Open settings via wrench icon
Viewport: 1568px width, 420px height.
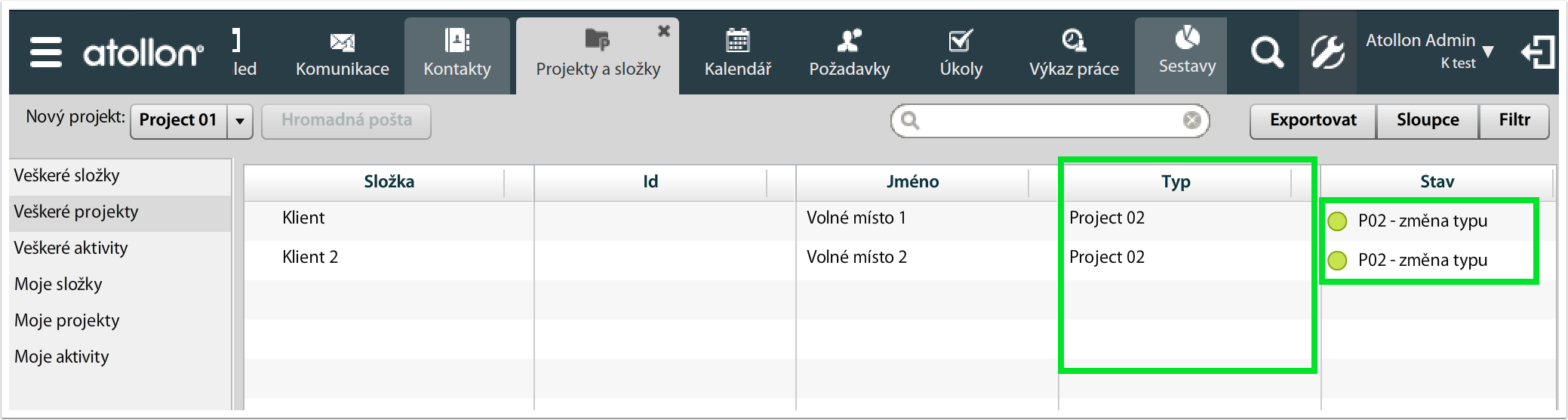click(x=1327, y=53)
